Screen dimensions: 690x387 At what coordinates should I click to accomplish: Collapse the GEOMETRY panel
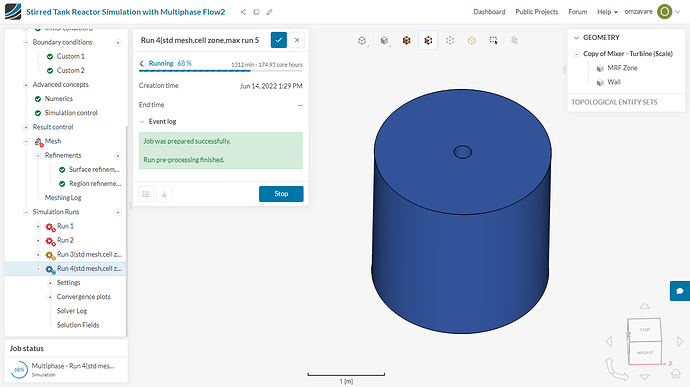tap(576, 38)
